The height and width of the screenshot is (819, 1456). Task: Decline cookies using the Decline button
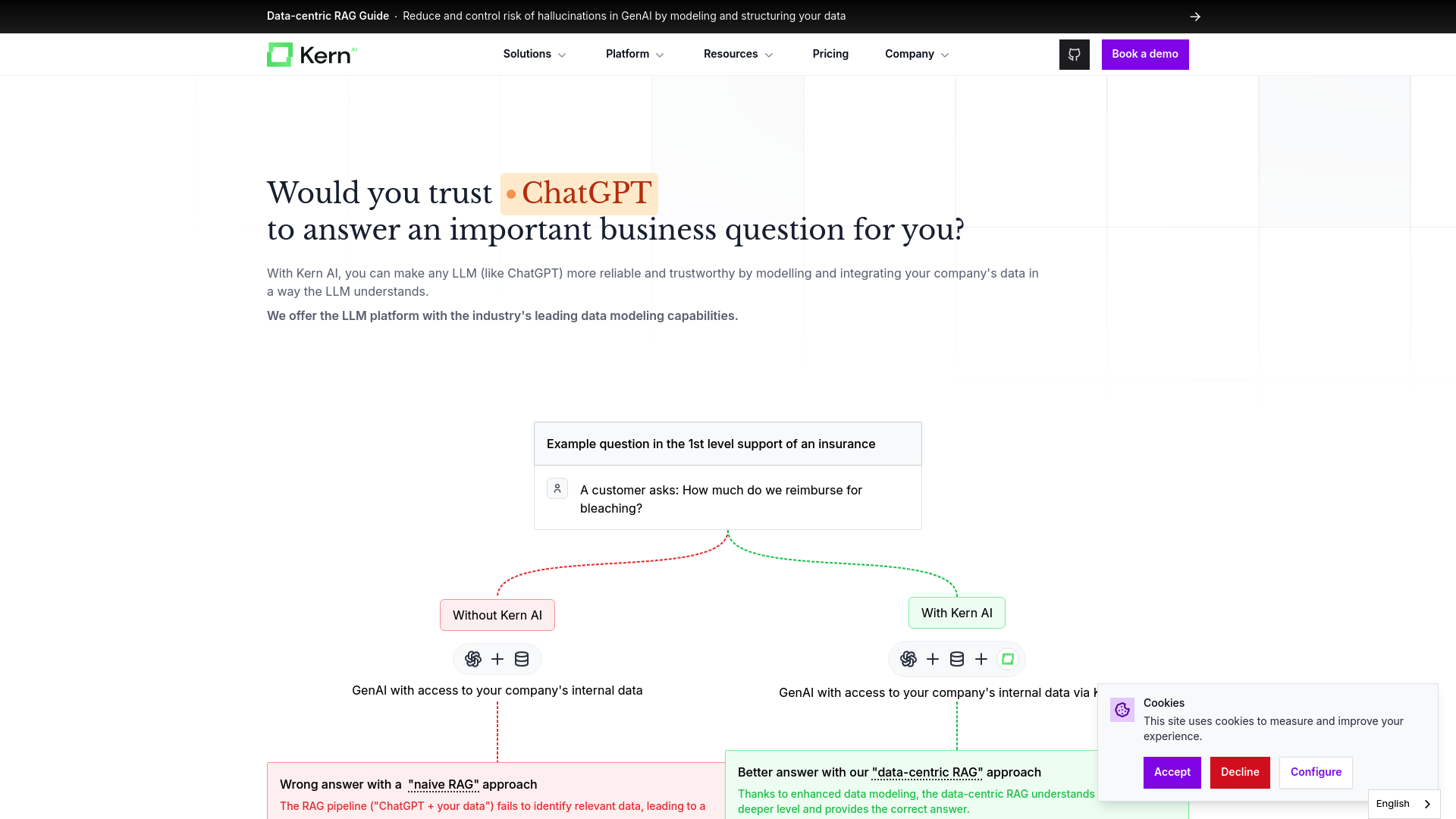[1240, 772]
